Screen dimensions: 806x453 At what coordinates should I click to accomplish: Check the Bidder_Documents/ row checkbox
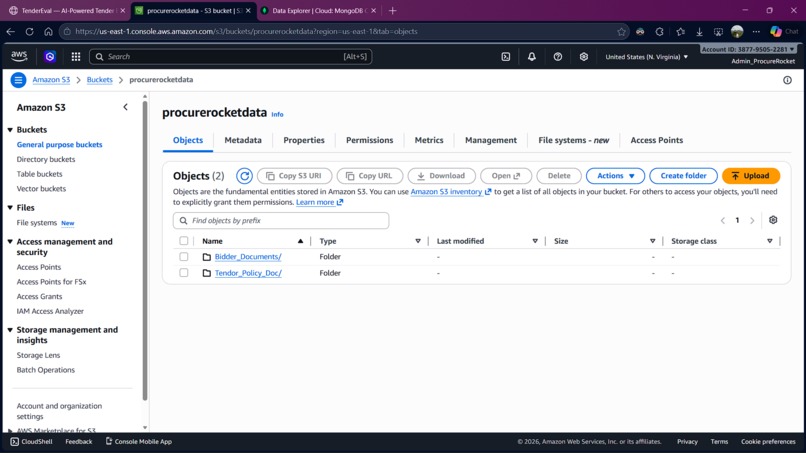[x=184, y=256]
